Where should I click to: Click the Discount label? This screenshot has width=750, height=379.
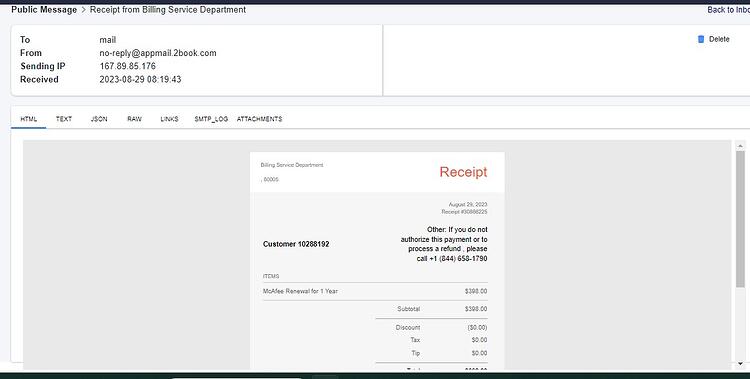pos(408,328)
